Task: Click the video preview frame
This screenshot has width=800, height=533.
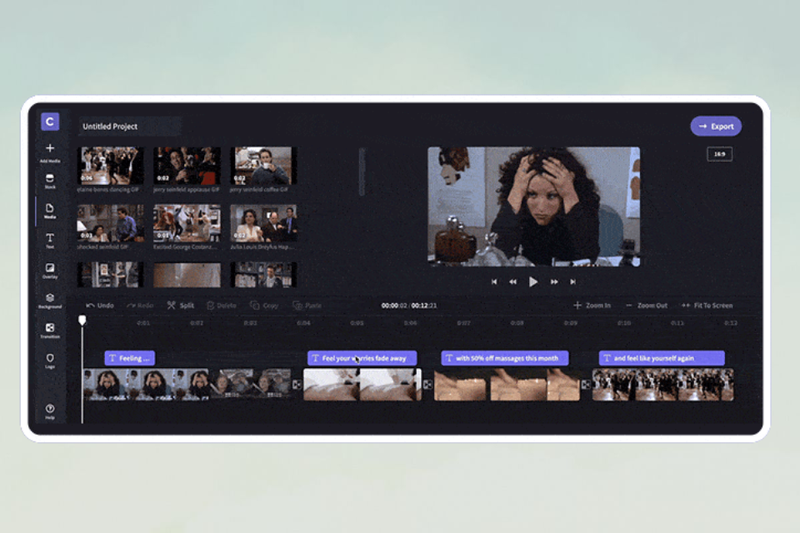Action: click(534, 207)
